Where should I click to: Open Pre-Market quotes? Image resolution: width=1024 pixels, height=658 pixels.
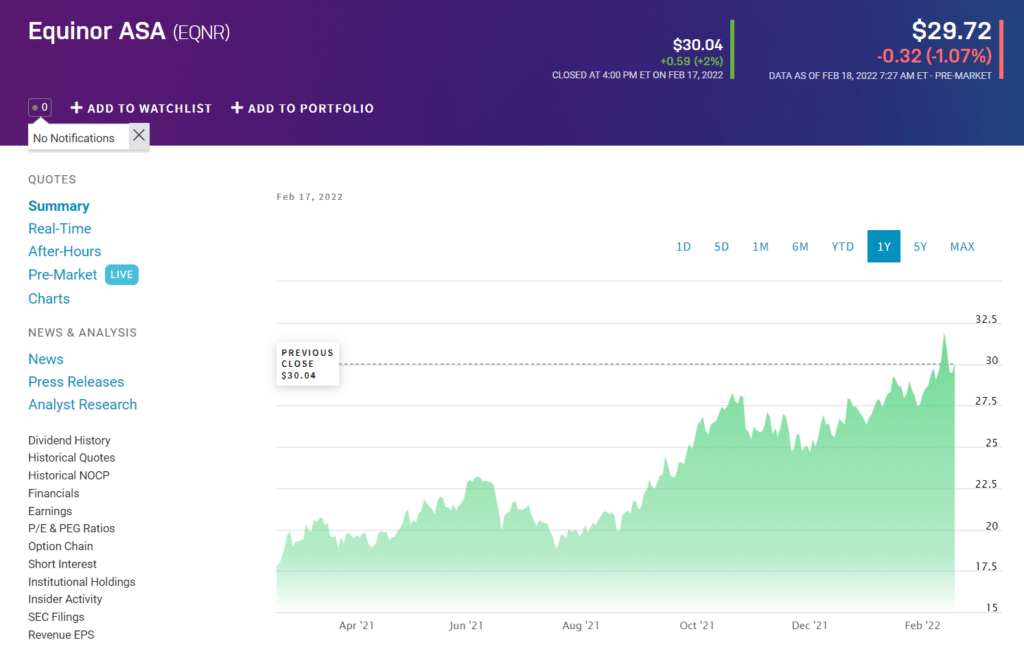coord(63,275)
